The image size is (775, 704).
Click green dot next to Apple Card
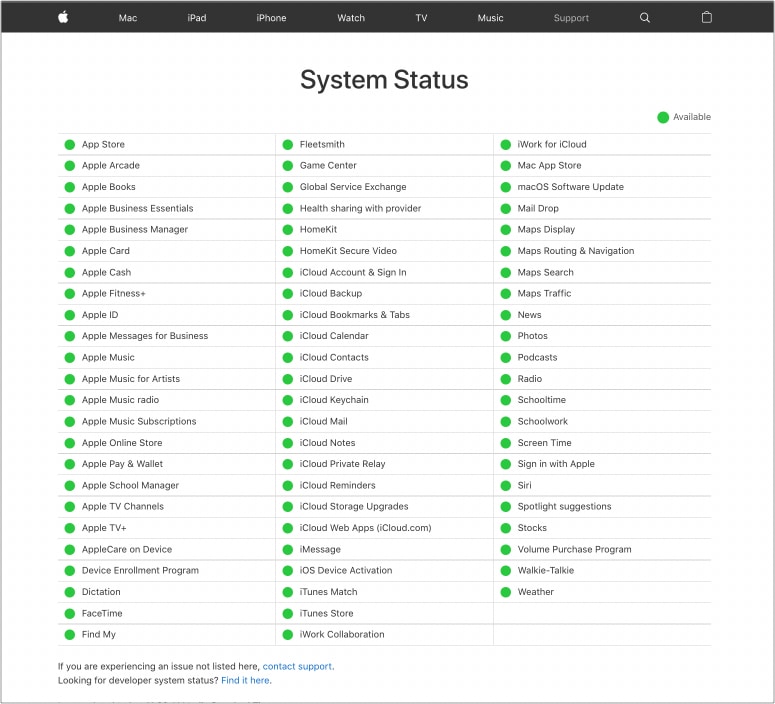[x=70, y=251]
